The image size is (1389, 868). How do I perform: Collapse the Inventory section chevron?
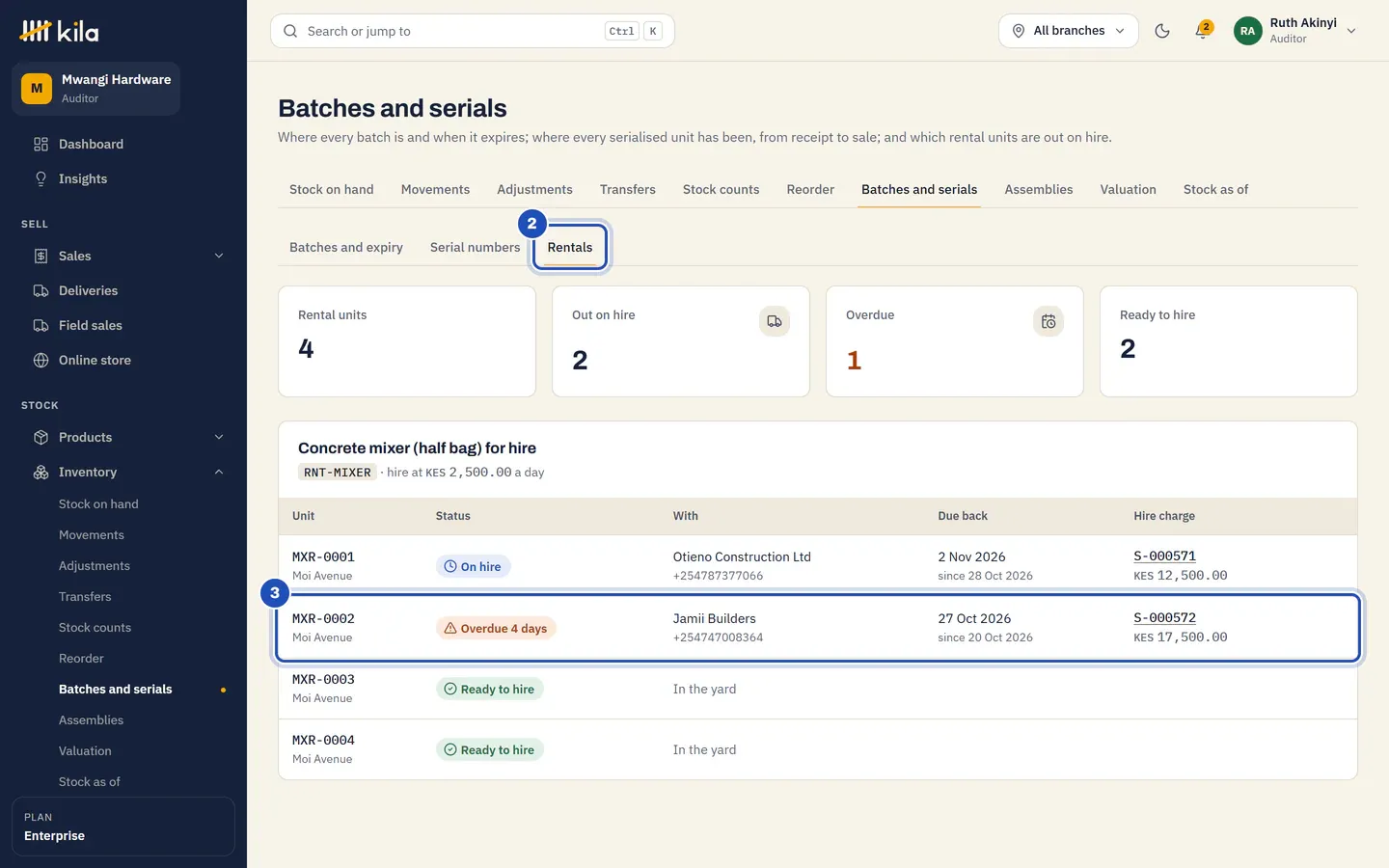219,472
